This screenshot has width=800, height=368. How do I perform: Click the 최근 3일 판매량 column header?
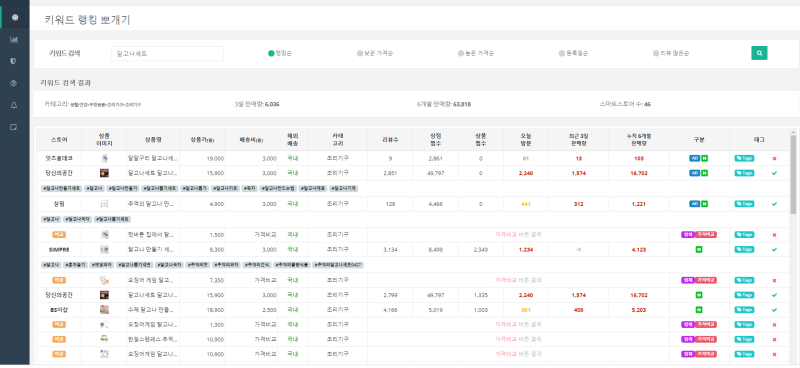pos(579,139)
